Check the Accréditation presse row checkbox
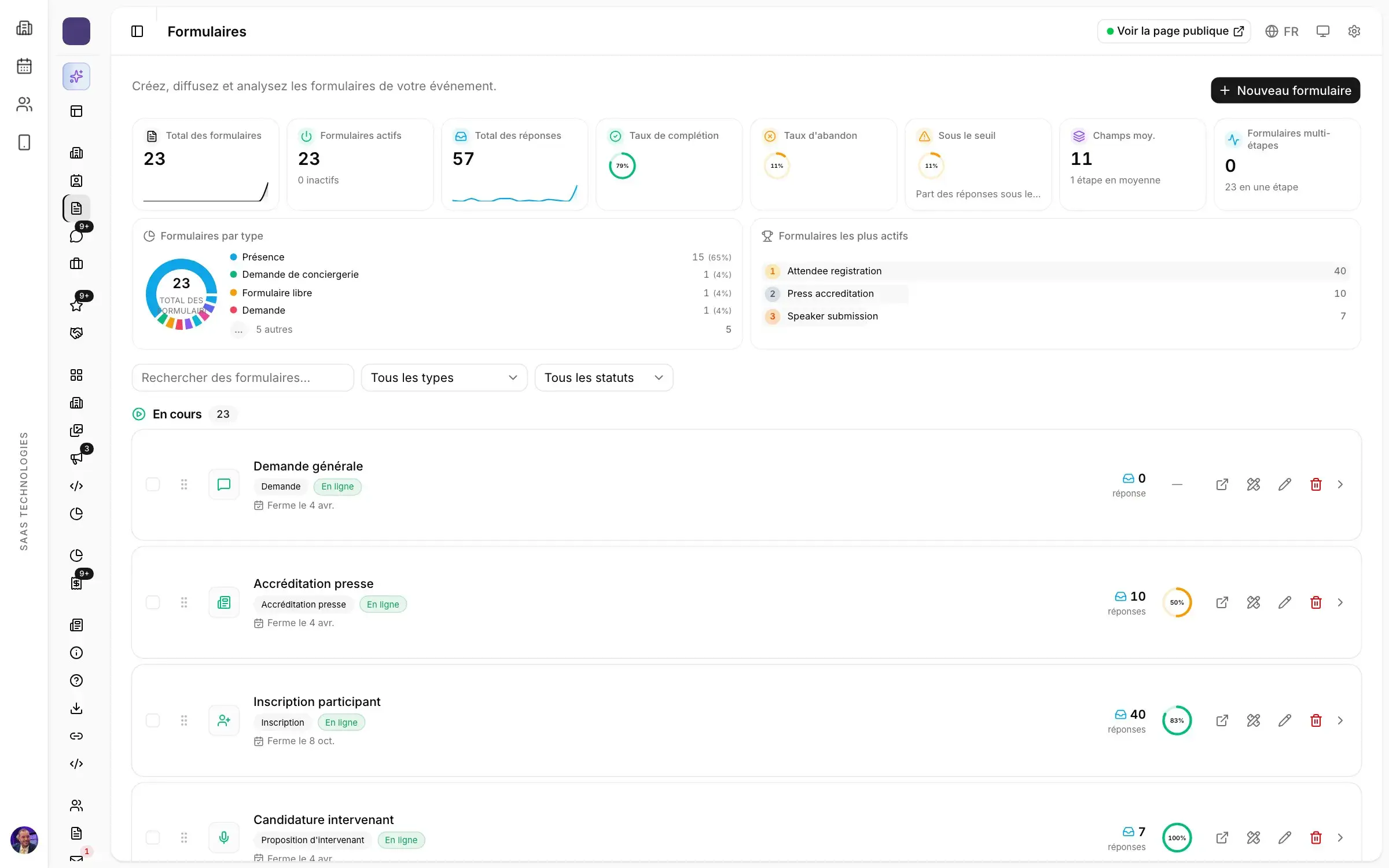Image resolution: width=1389 pixels, height=868 pixels. (153, 602)
